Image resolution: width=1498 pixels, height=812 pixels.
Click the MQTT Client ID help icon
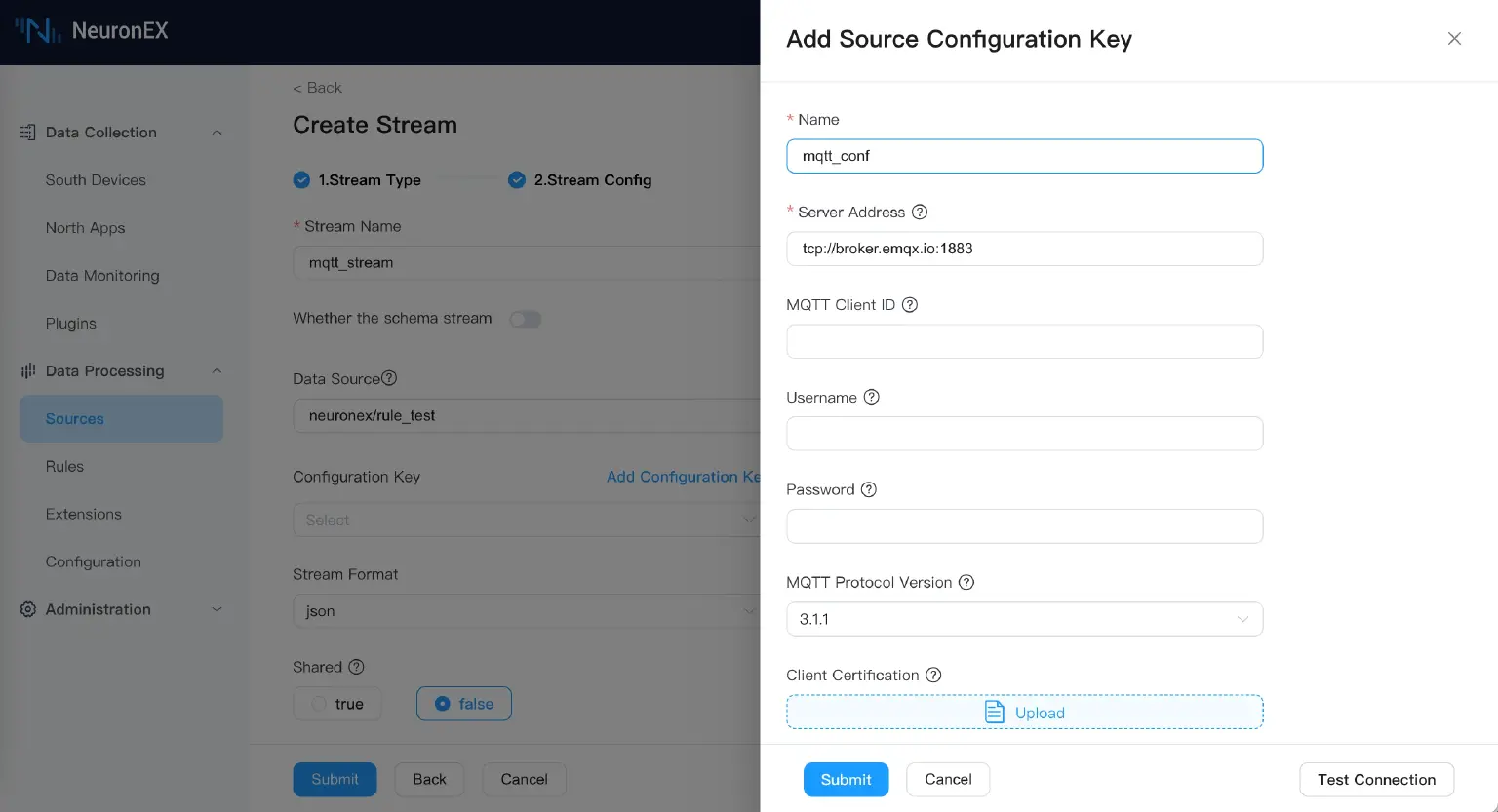coord(909,304)
